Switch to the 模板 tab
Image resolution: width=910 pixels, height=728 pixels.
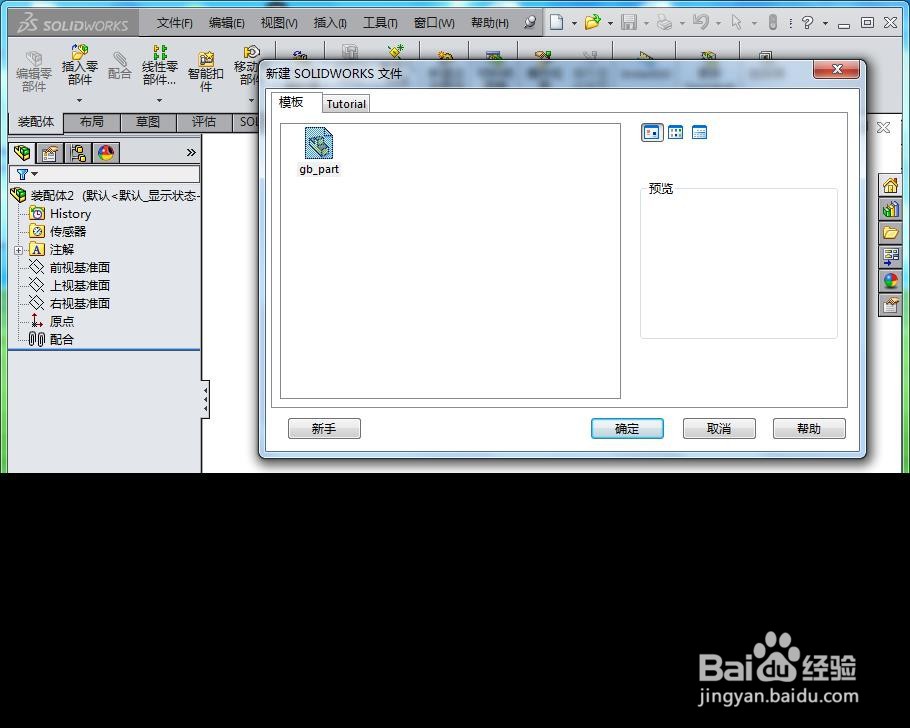pyautogui.click(x=292, y=102)
